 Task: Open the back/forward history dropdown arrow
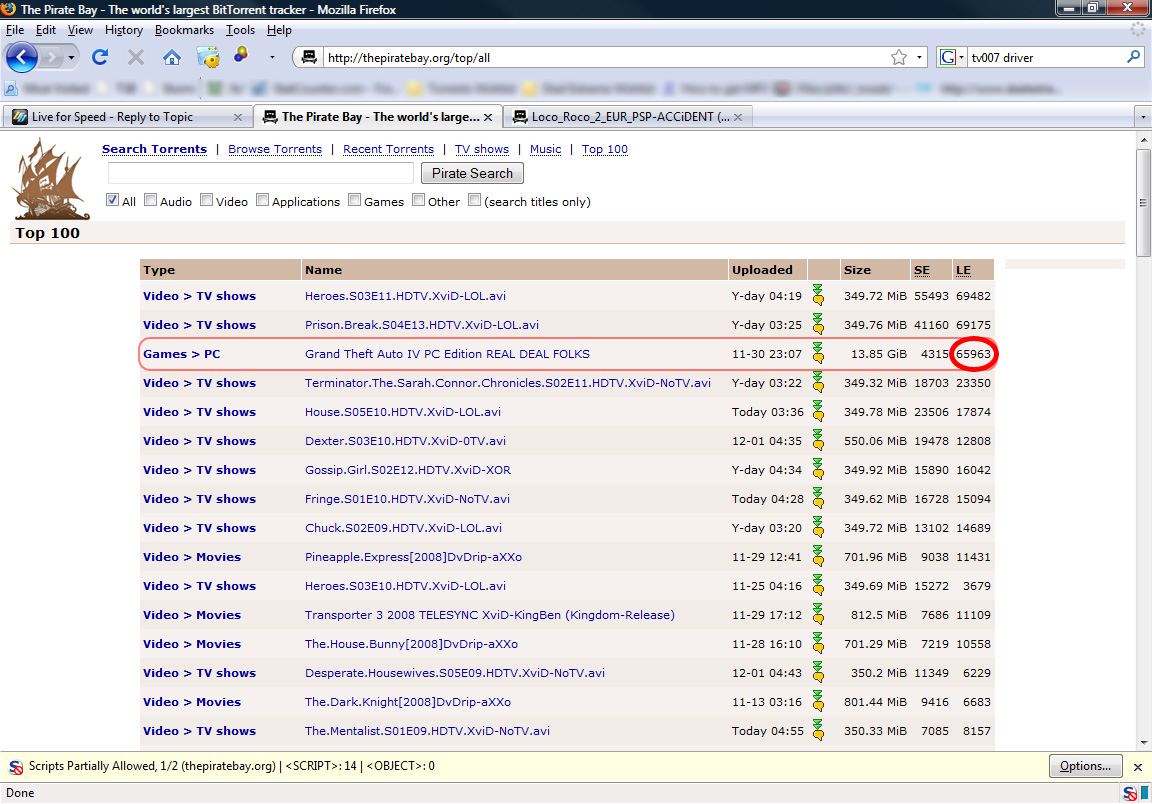[71, 57]
